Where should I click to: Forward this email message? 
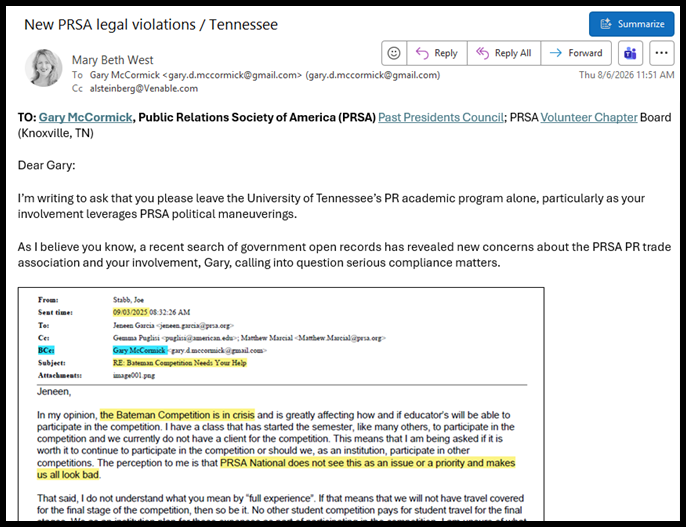tap(576, 53)
